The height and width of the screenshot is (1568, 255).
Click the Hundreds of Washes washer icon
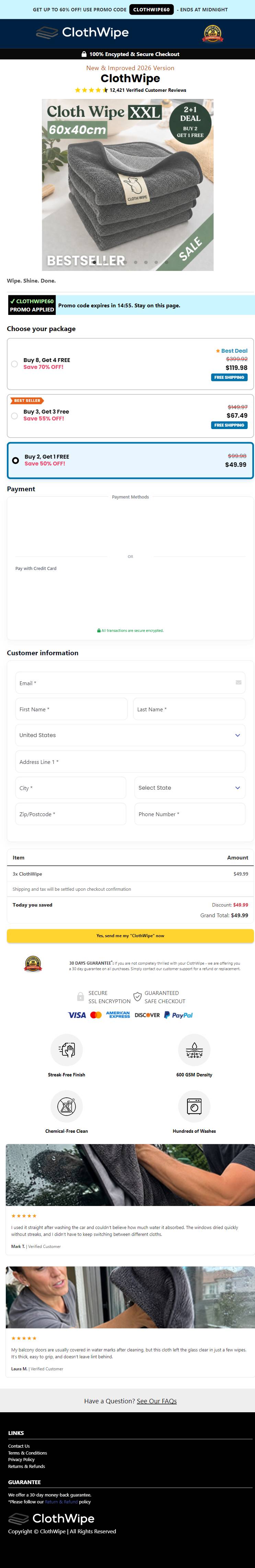click(x=194, y=1105)
